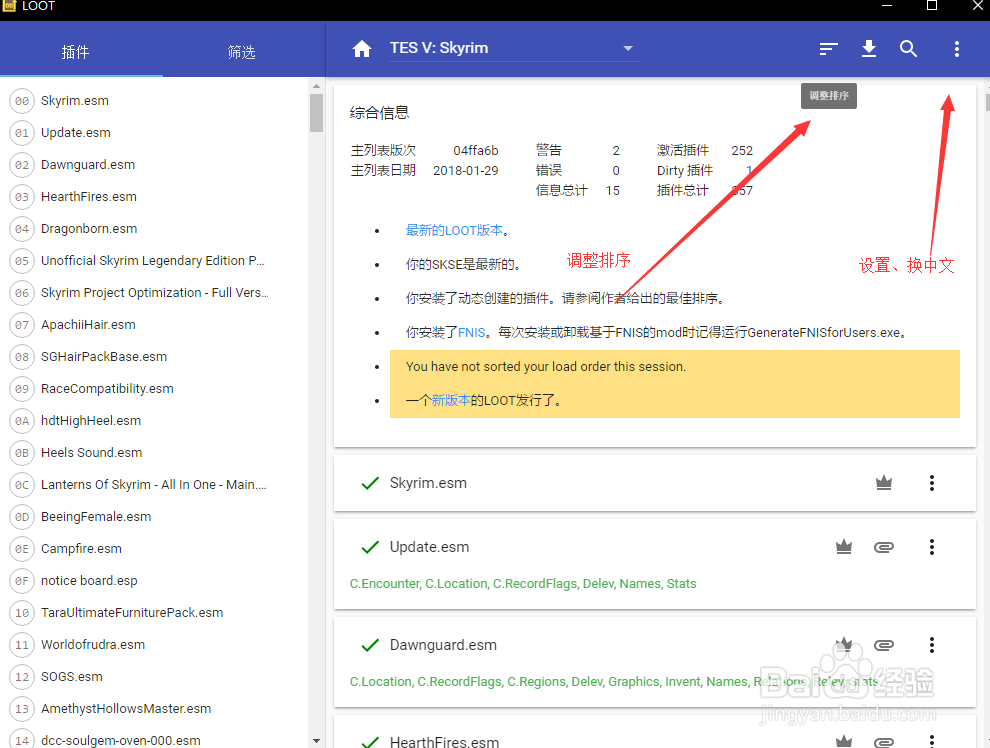Screen dimensions: 990x748
Task: Click the home icon in the header
Action: (x=362, y=49)
